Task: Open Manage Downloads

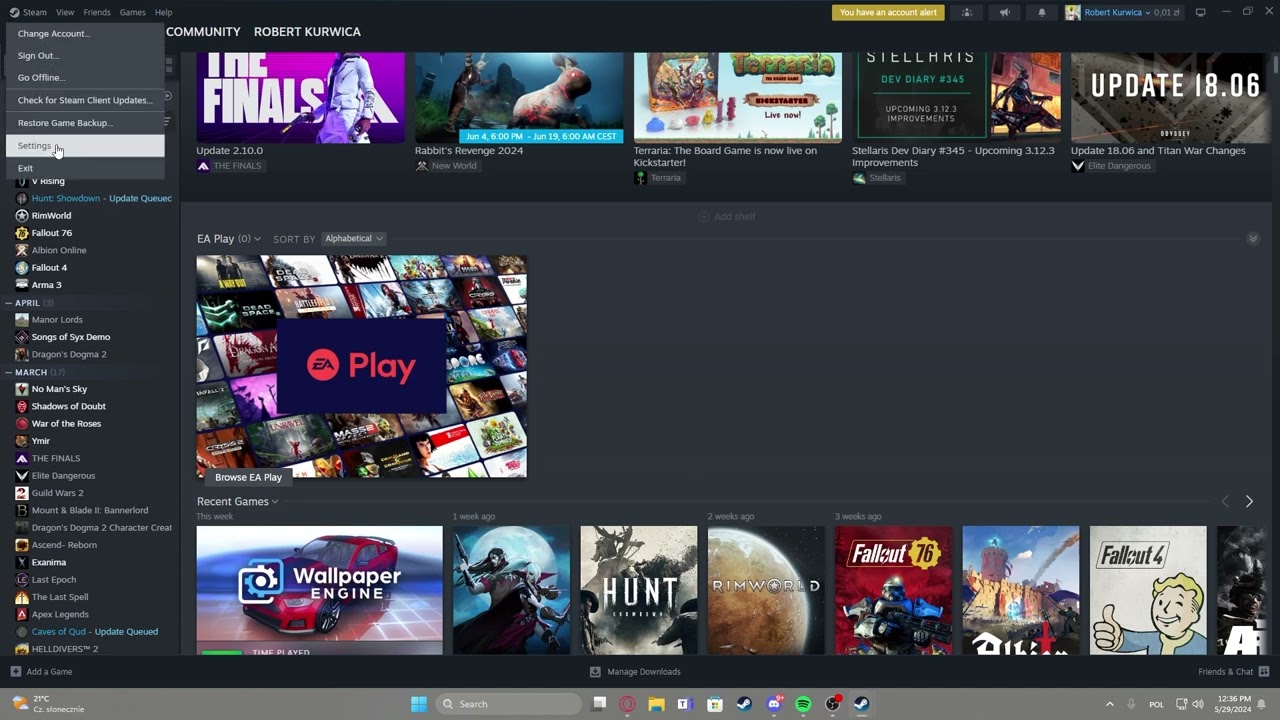Action: tap(635, 672)
